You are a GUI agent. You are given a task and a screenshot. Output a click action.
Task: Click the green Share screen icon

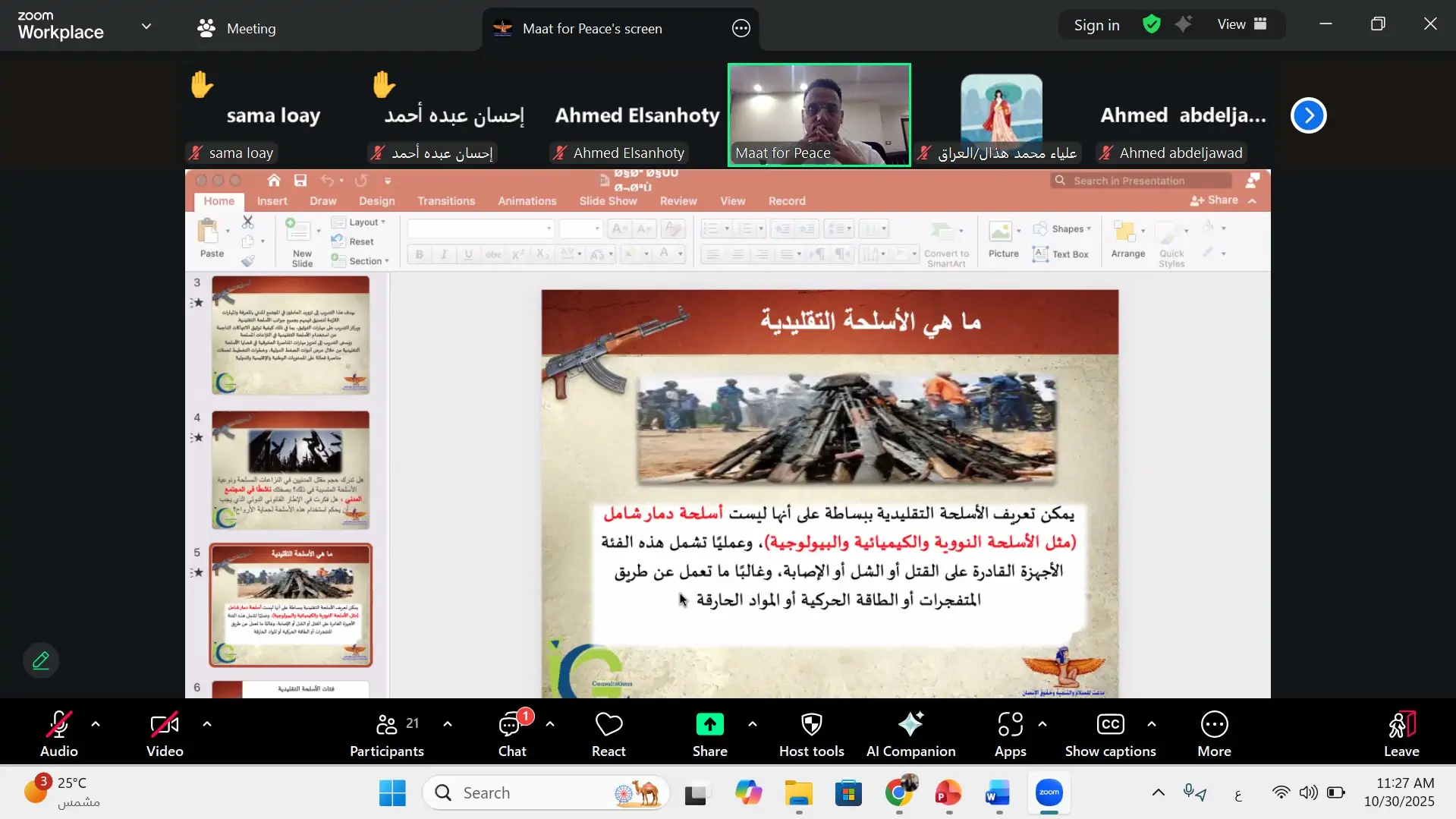709,725
